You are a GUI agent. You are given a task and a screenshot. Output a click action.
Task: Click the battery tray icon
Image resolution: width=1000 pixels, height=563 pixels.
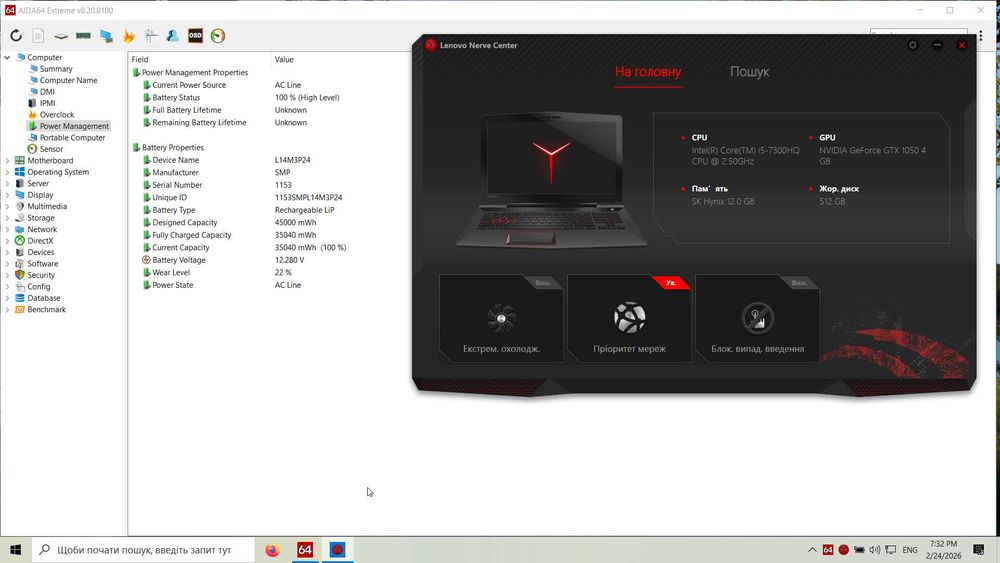(859, 550)
